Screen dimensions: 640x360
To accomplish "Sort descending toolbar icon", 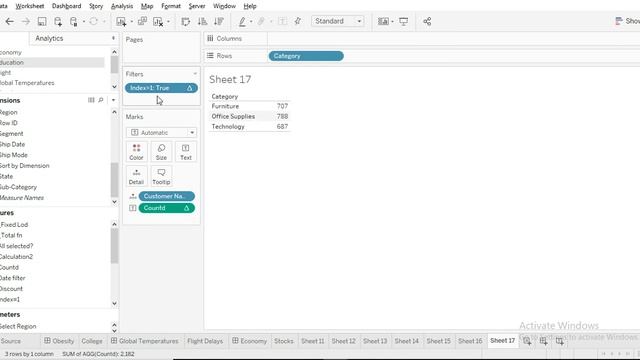I will [219, 22].
